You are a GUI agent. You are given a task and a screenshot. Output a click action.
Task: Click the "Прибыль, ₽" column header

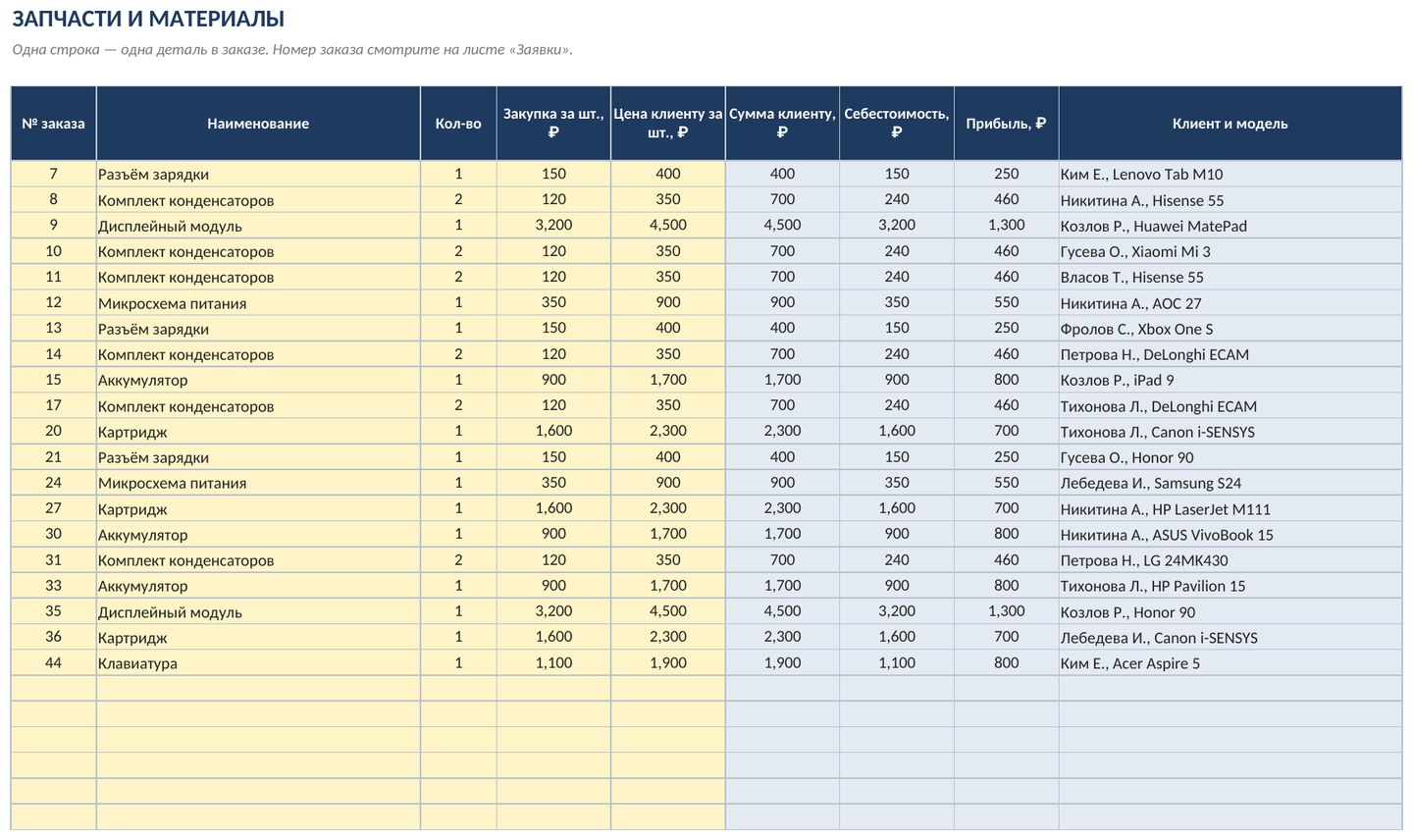pyautogui.click(x=1007, y=124)
